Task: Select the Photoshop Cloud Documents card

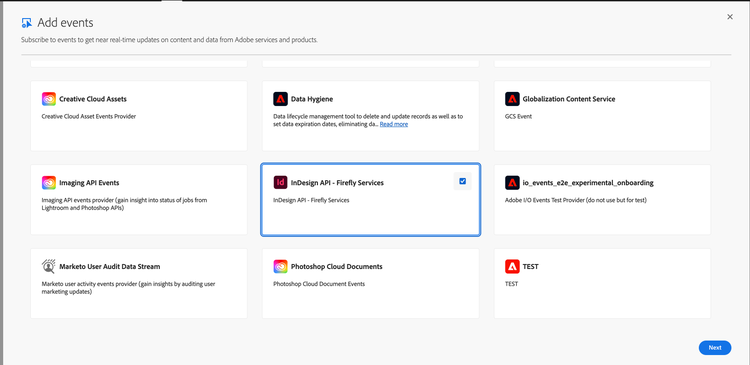Action: coord(371,283)
